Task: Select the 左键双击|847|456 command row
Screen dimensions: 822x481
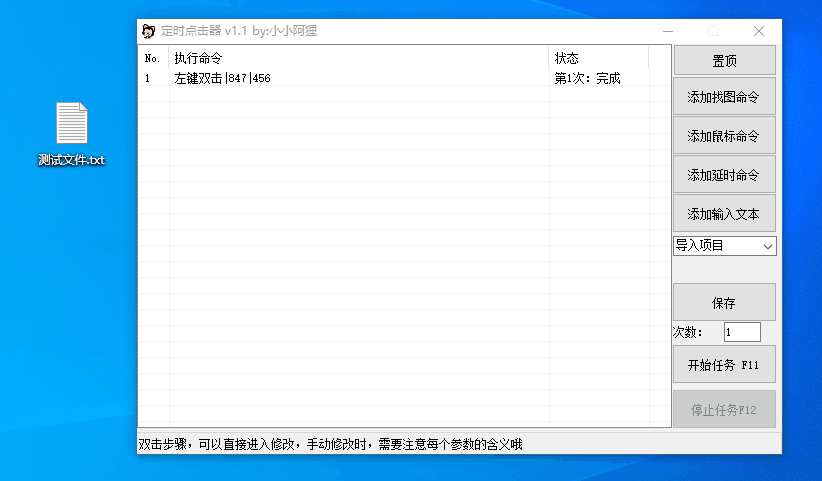Action: tap(222, 78)
